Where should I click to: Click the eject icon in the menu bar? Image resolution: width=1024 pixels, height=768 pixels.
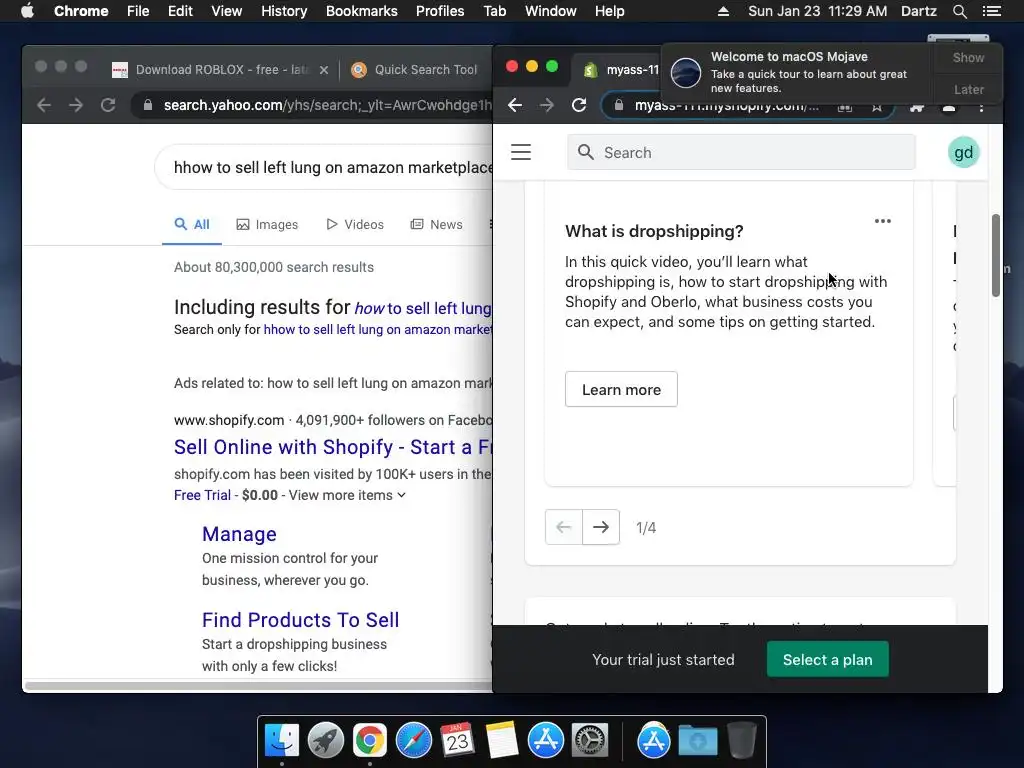(x=723, y=11)
